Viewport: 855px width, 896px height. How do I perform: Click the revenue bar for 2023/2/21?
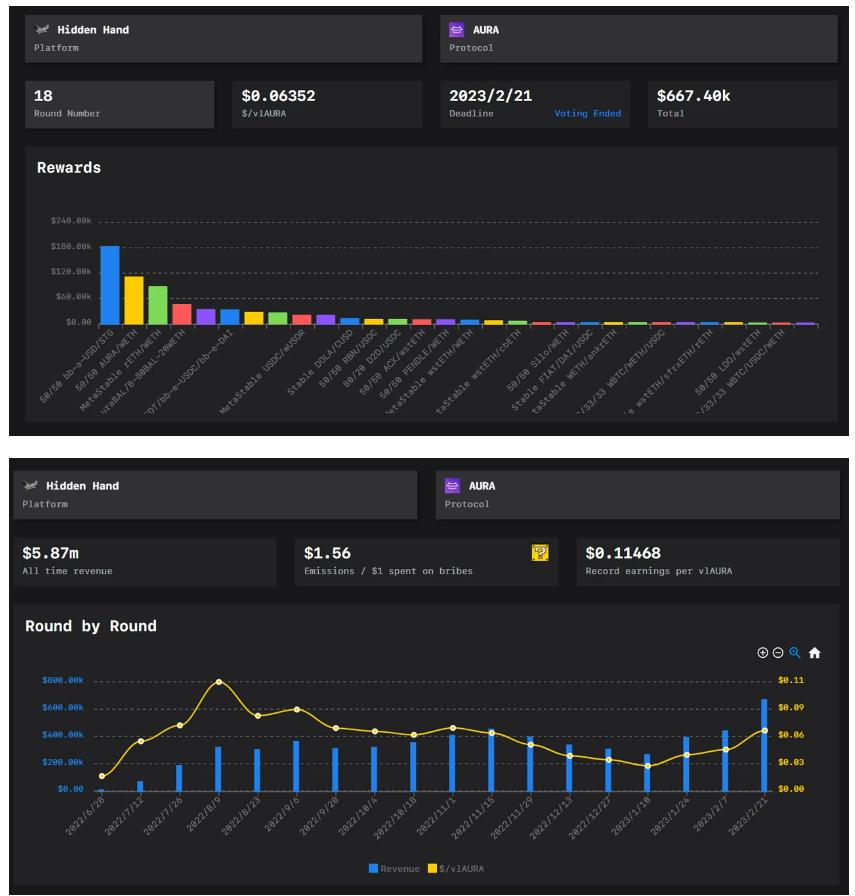coord(764,744)
